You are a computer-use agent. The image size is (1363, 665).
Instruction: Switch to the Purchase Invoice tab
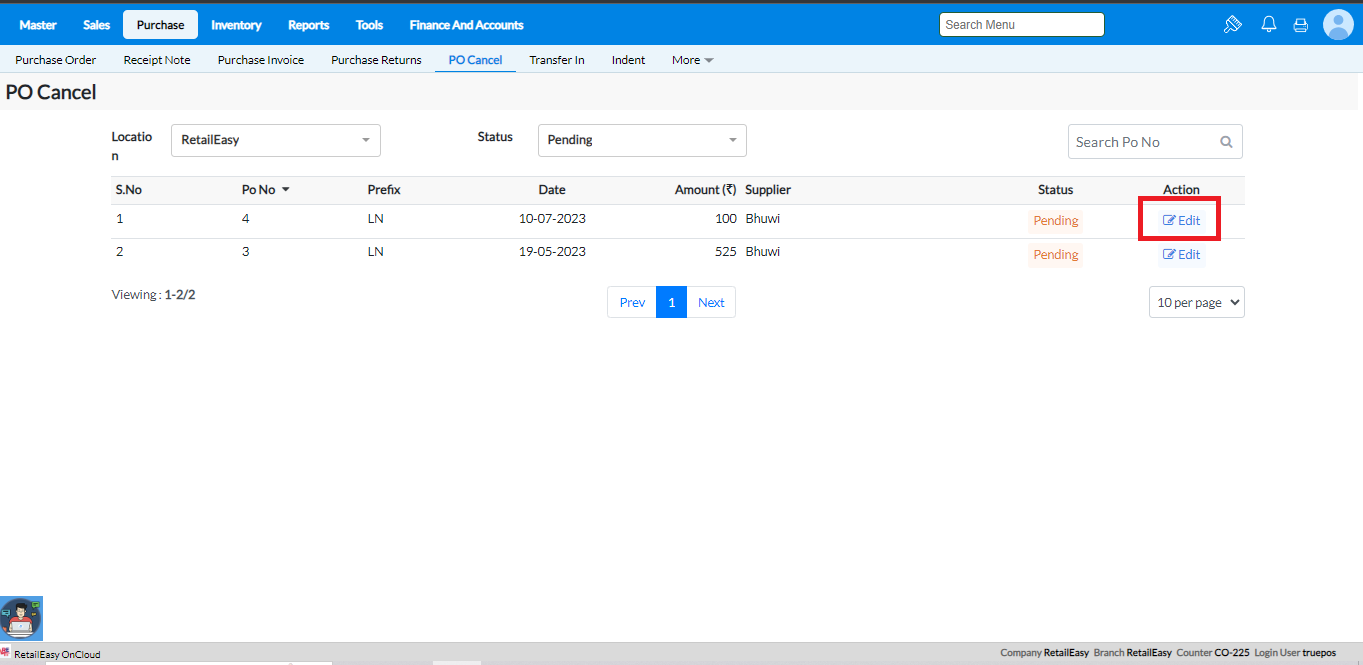(x=261, y=60)
